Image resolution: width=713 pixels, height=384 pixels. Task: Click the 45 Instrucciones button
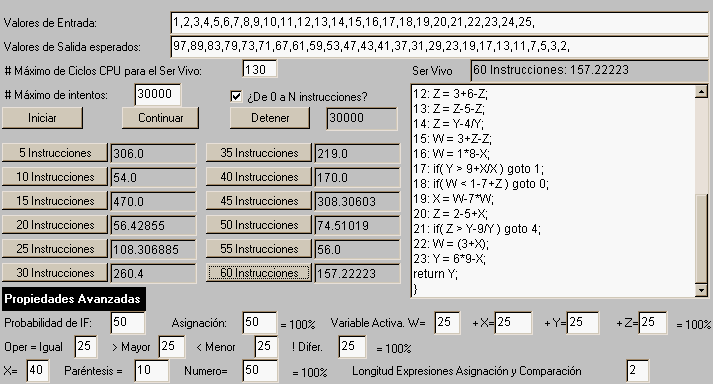pyautogui.click(x=259, y=201)
